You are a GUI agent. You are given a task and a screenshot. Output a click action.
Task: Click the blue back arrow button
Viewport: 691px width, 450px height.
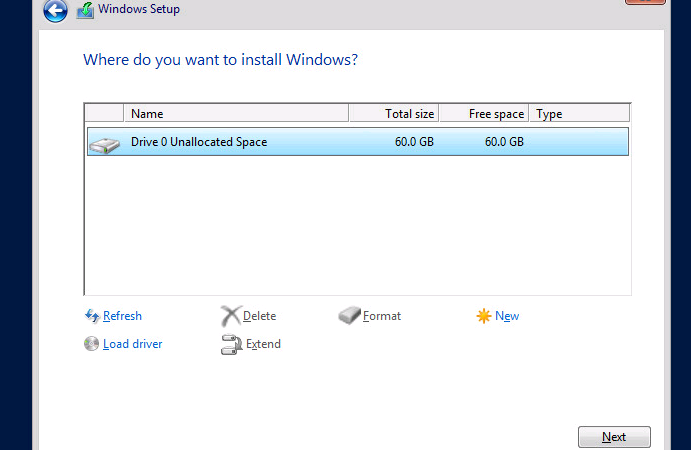[x=55, y=10]
